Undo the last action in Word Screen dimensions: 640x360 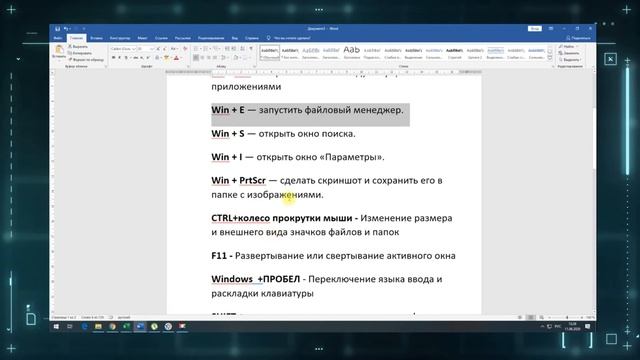pos(65,29)
